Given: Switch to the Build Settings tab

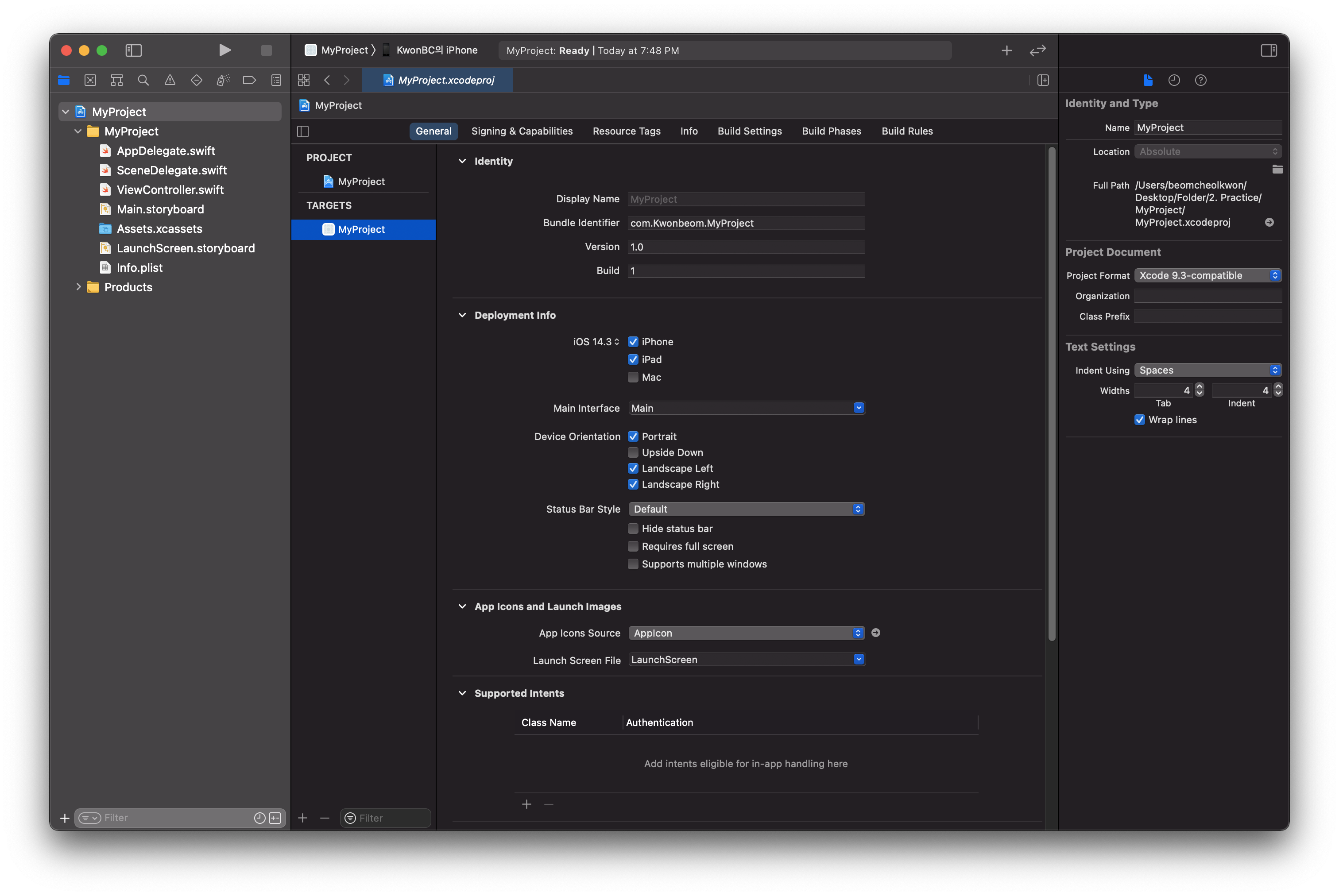Looking at the screenshot, I should (749, 131).
